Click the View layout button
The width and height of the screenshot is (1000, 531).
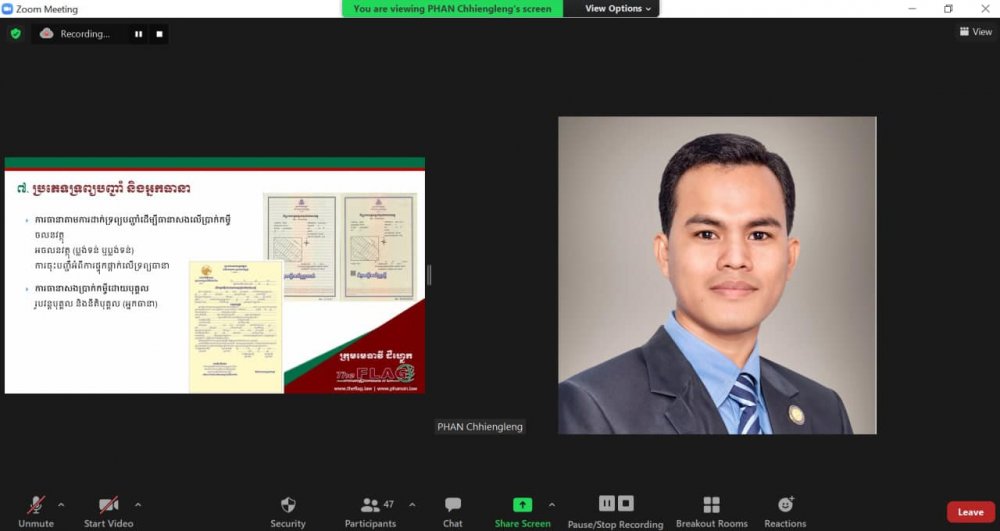976,32
